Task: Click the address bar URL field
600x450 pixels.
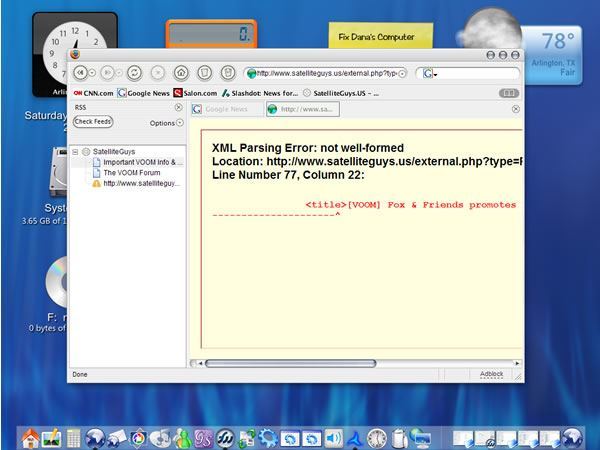Action: pyautogui.click(x=326, y=73)
